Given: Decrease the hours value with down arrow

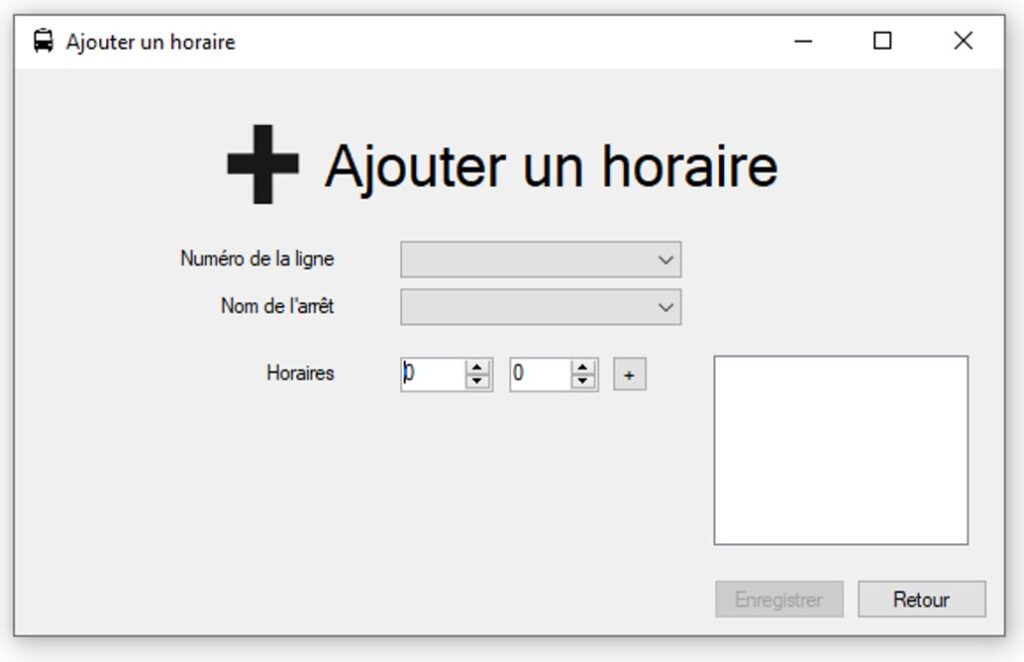Looking at the screenshot, I should (x=477, y=382).
